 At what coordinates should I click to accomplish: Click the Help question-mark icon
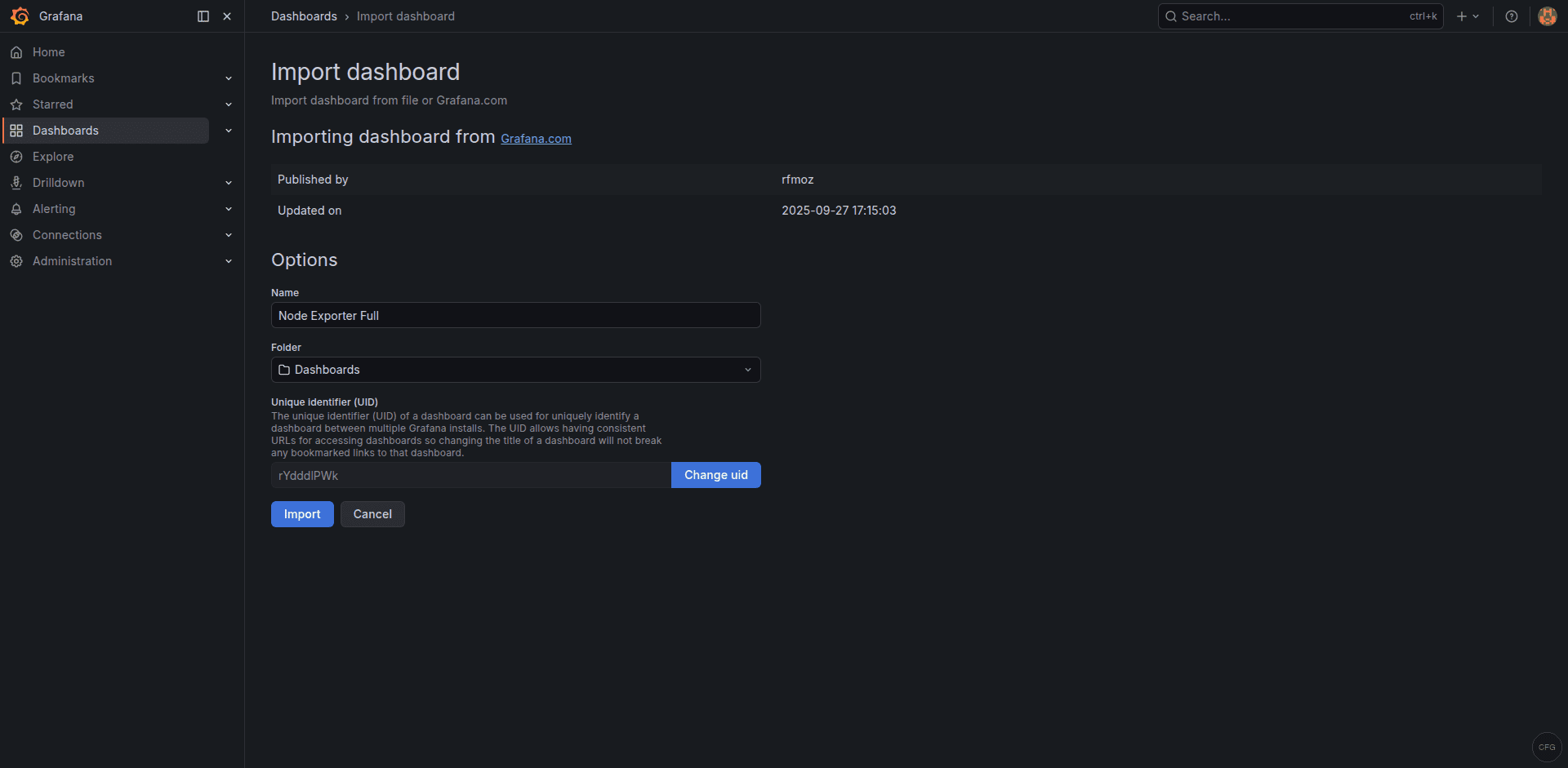[1511, 16]
